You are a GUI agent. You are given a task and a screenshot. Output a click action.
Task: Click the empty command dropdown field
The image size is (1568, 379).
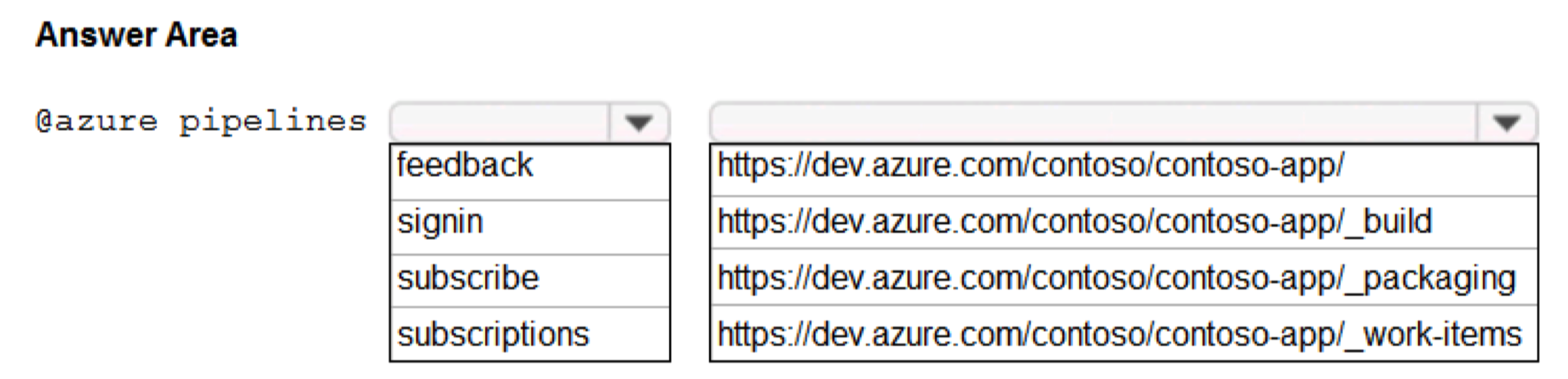click(x=500, y=123)
